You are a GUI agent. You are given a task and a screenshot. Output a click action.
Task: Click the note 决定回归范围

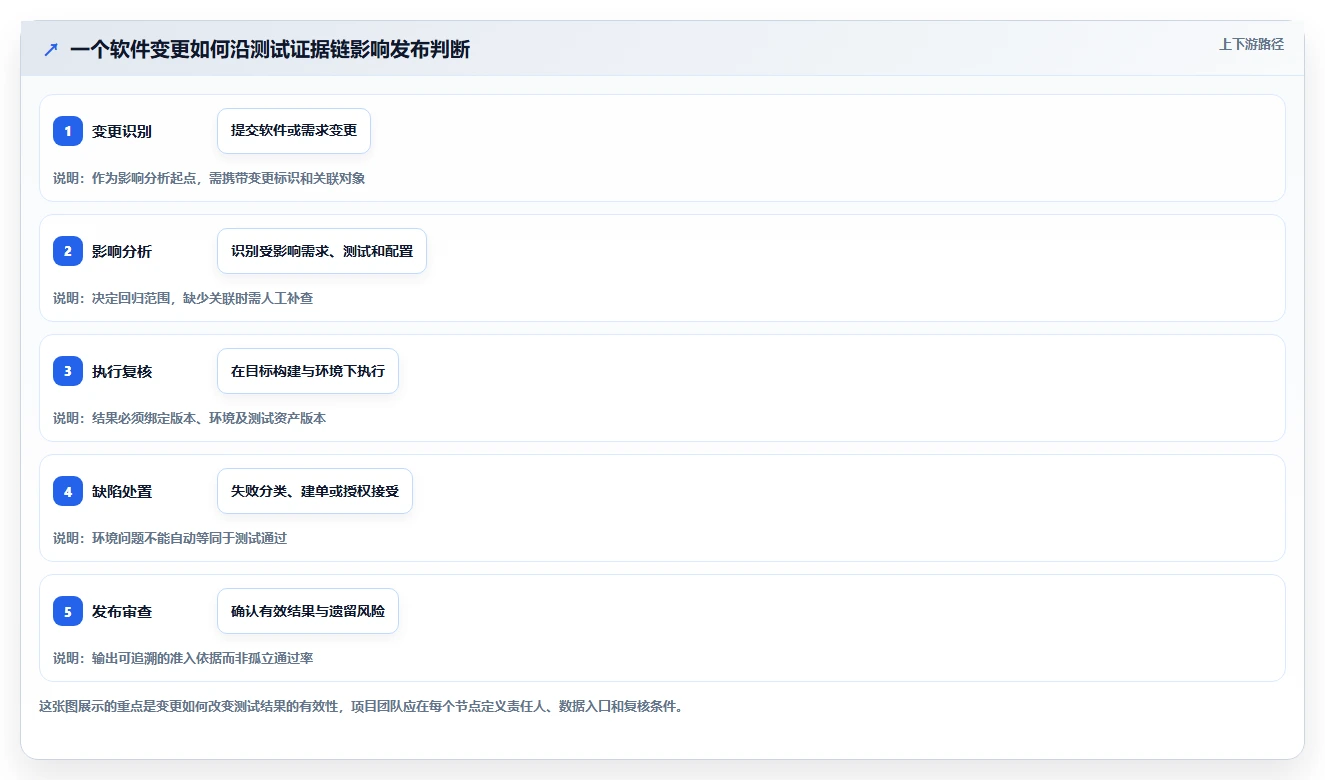click(183, 298)
